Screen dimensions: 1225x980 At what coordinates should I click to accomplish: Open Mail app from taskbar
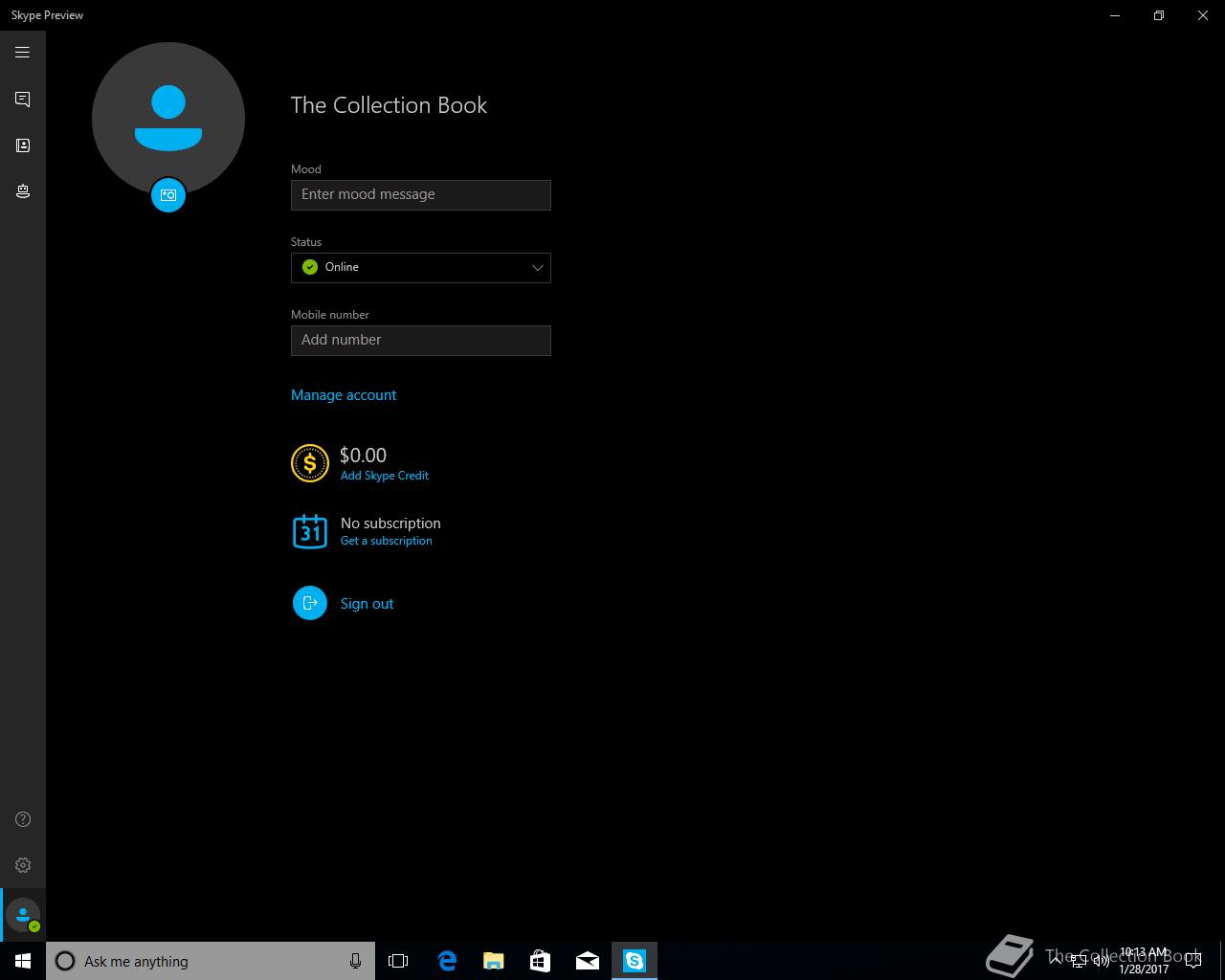click(x=587, y=961)
